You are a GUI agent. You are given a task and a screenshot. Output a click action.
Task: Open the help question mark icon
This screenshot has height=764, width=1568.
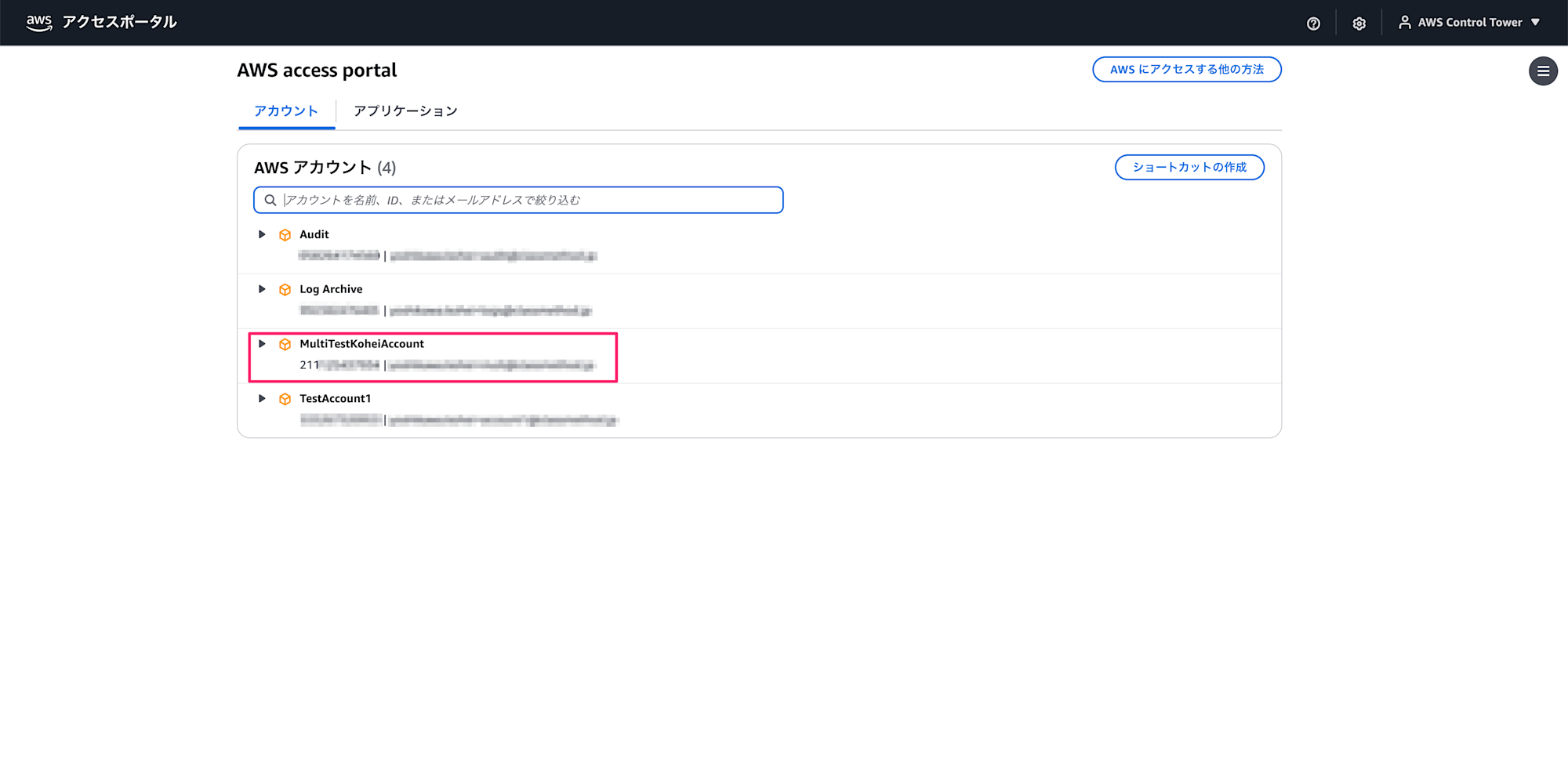point(1313,24)
